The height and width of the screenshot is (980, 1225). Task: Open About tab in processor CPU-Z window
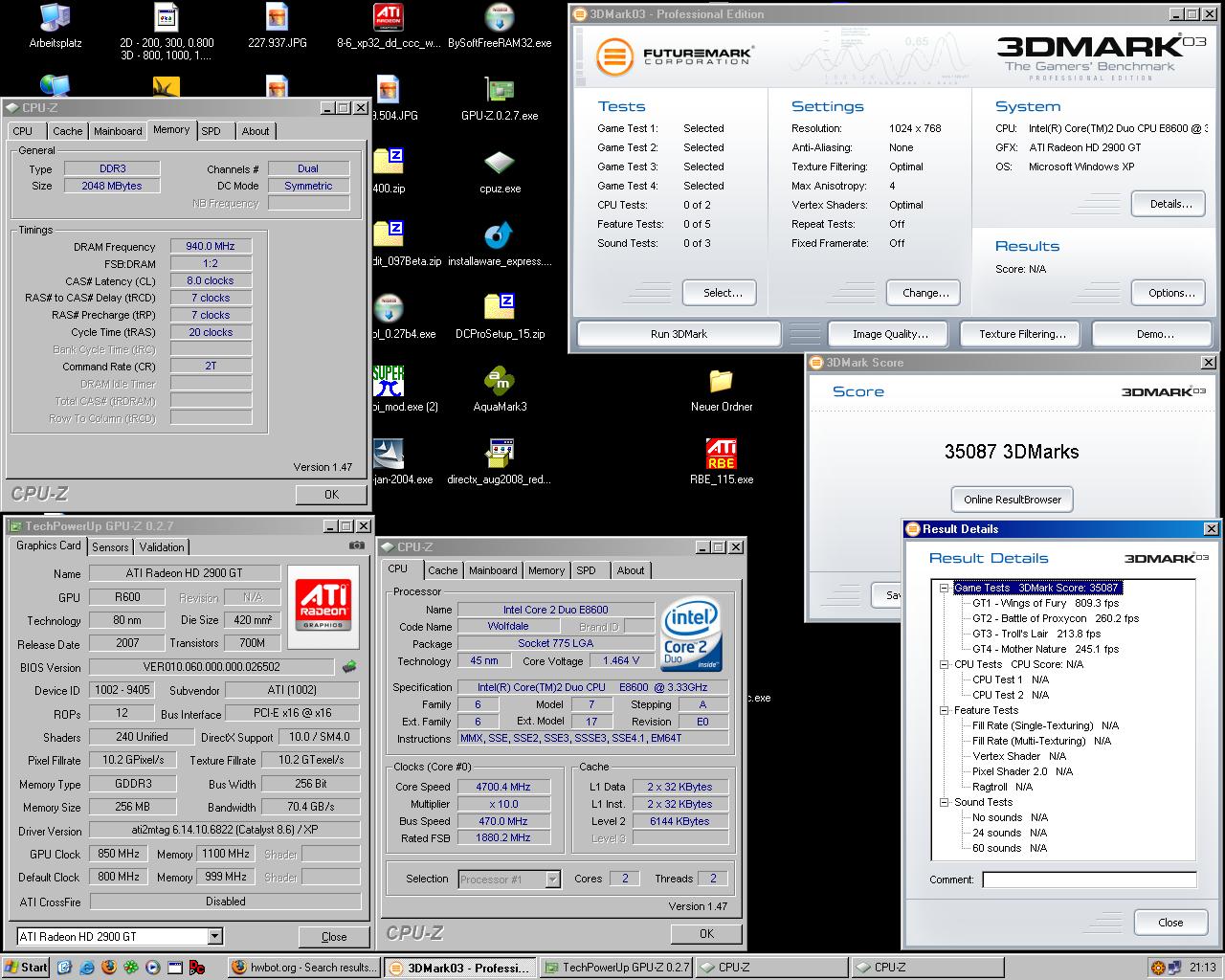tap(631, 570)
